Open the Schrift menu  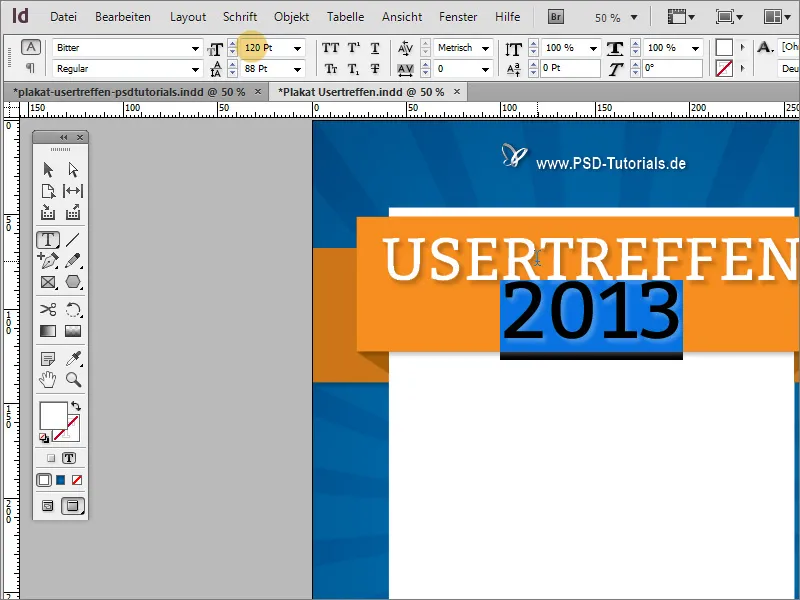[x=240, y=17]
